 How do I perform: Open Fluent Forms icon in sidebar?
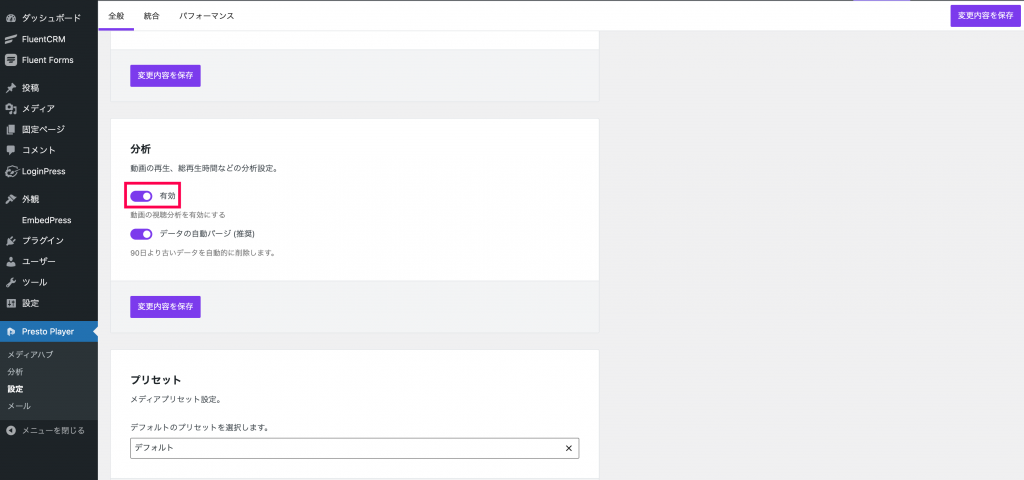click(x=10, y=60)
